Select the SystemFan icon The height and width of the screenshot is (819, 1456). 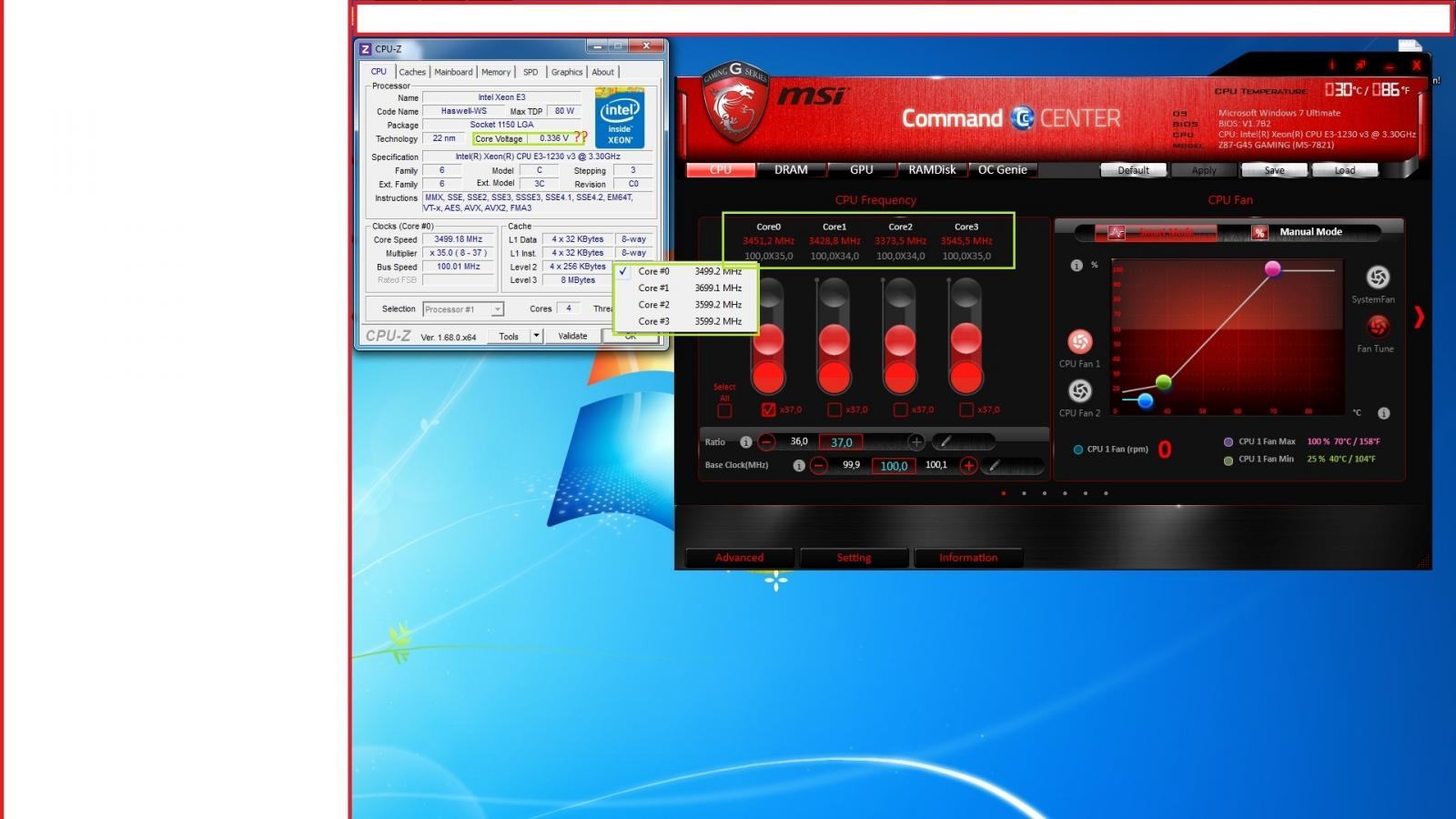coord(1377,277)
